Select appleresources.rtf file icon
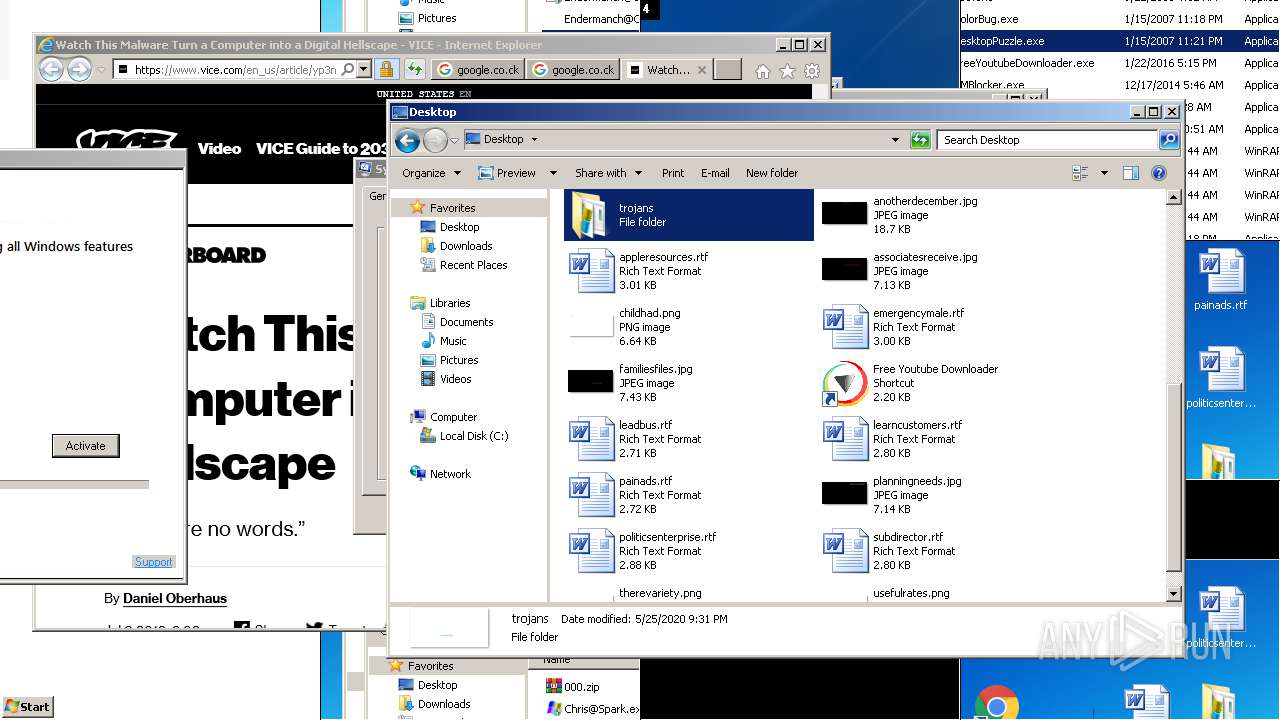Image resolution: width=1280 pixels, height=720 pixels. 591,271
